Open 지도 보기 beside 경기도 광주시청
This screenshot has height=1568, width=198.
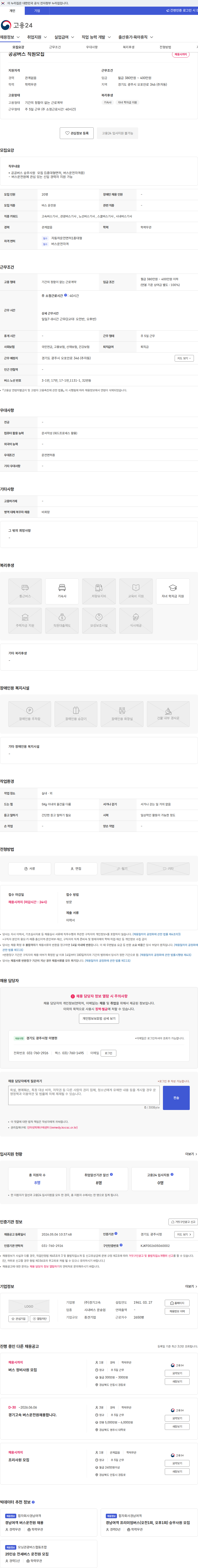click(x=184, y=1234)
